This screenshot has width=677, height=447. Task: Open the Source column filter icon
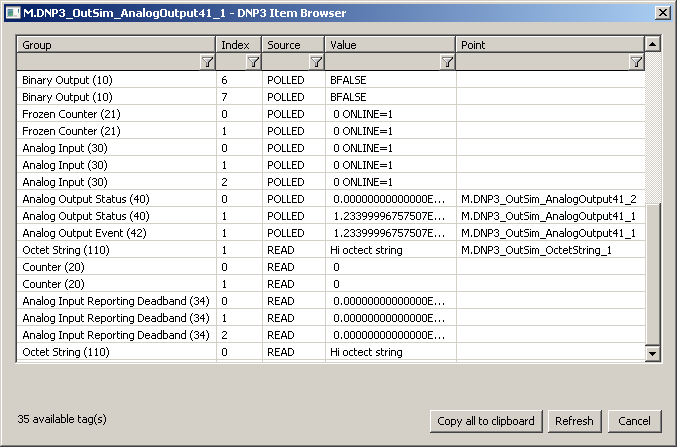point(316,62)
